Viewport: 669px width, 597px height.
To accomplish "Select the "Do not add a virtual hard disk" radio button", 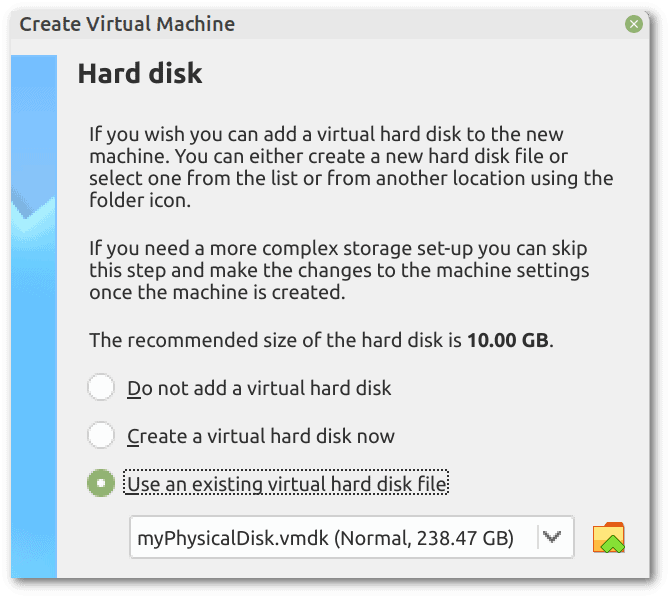I will [x=101, y=387].
